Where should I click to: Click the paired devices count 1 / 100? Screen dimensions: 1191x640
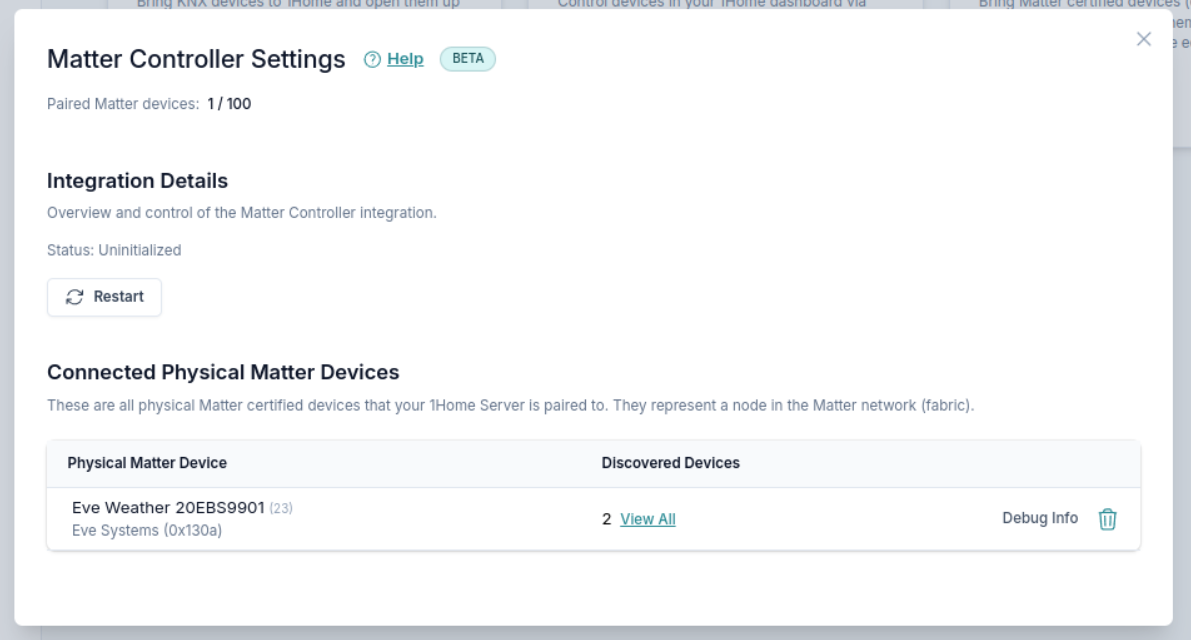click(229, 104)
